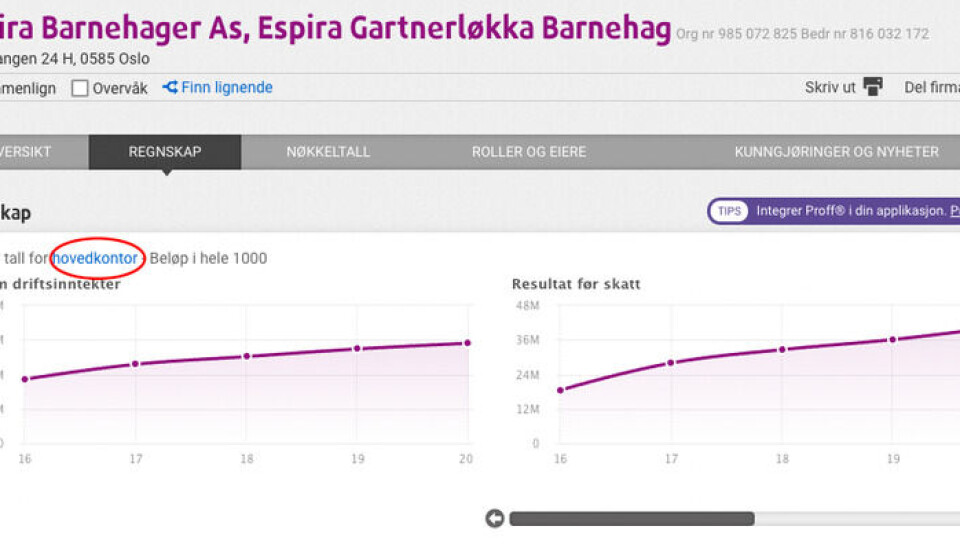This screenshot has width=960, height=548.
Task: Follow the circled hovedkontor link
Action: pos(95,258)
